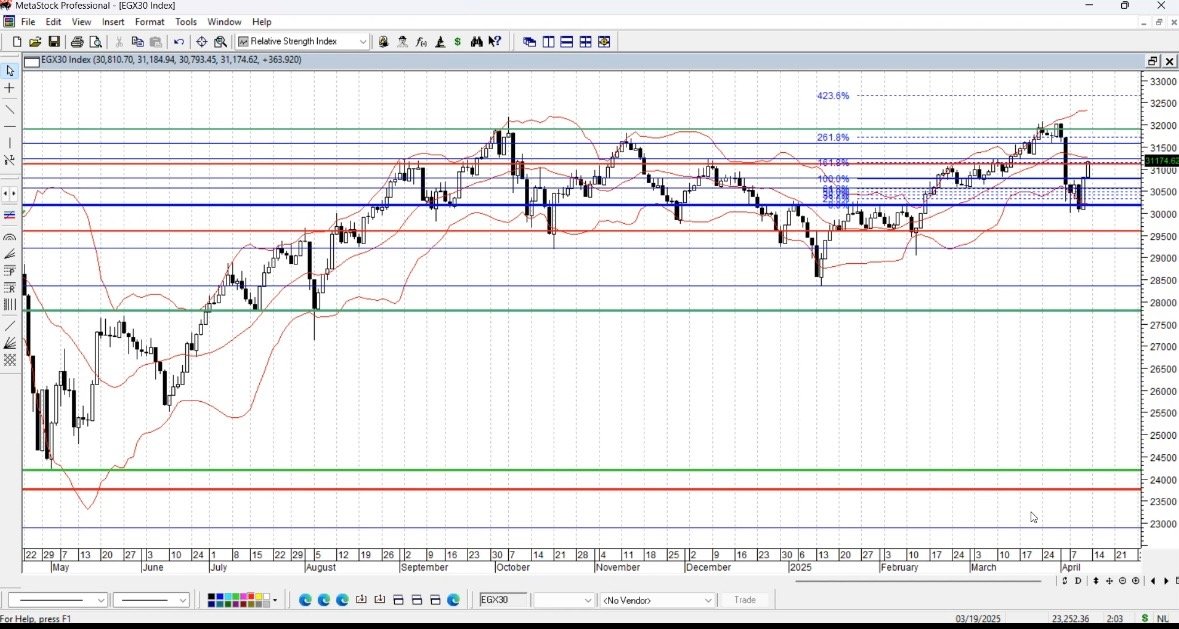The image size is (1179, 629).
Task: Click the Trade button
Action: click(745, 600)
